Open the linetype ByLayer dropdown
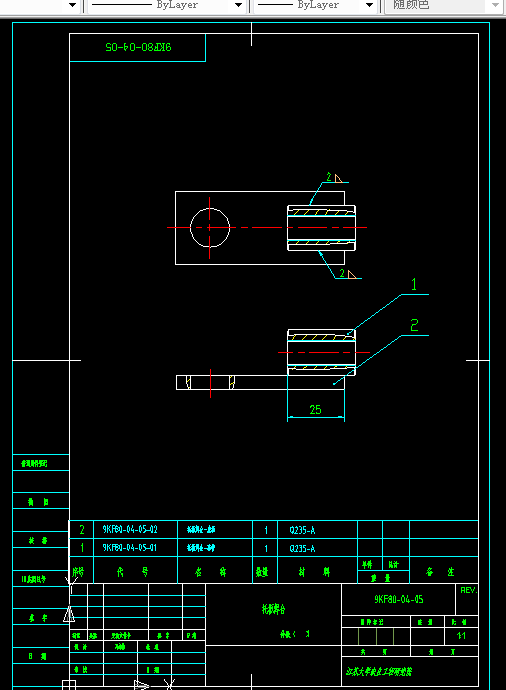 coord(167,5)
